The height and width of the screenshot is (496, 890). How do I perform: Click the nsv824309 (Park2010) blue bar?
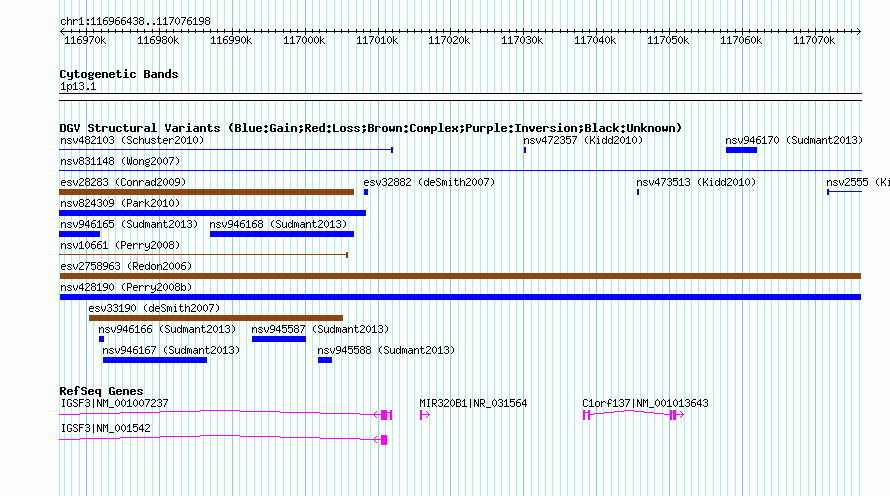click(x=213, y=213)
